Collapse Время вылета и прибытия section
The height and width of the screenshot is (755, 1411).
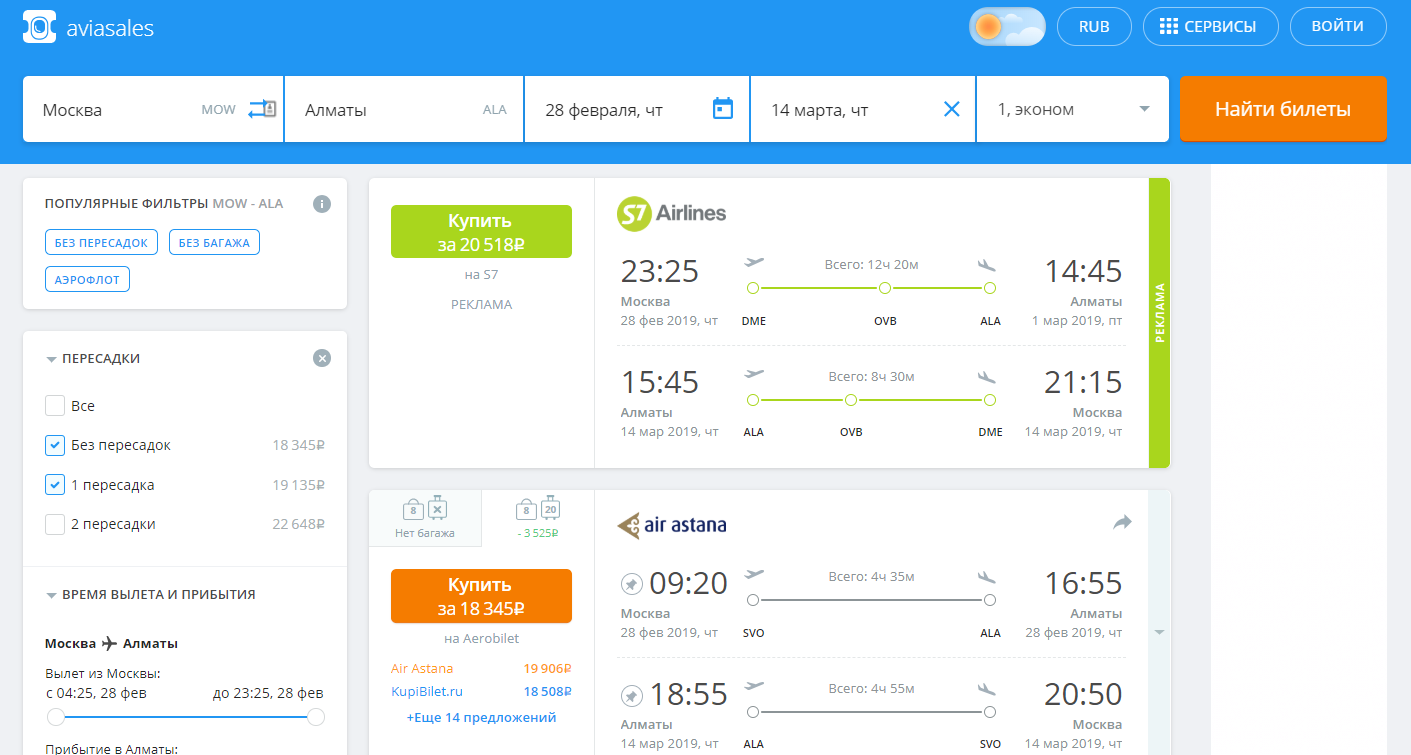51,595
